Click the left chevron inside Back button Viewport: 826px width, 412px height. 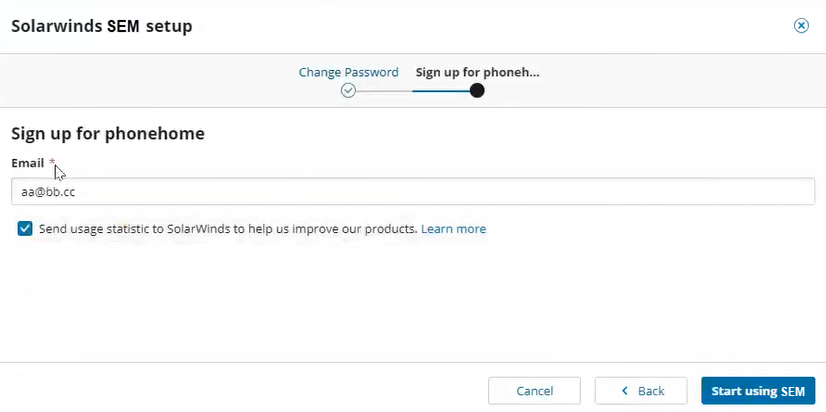[x=625, y=391]
